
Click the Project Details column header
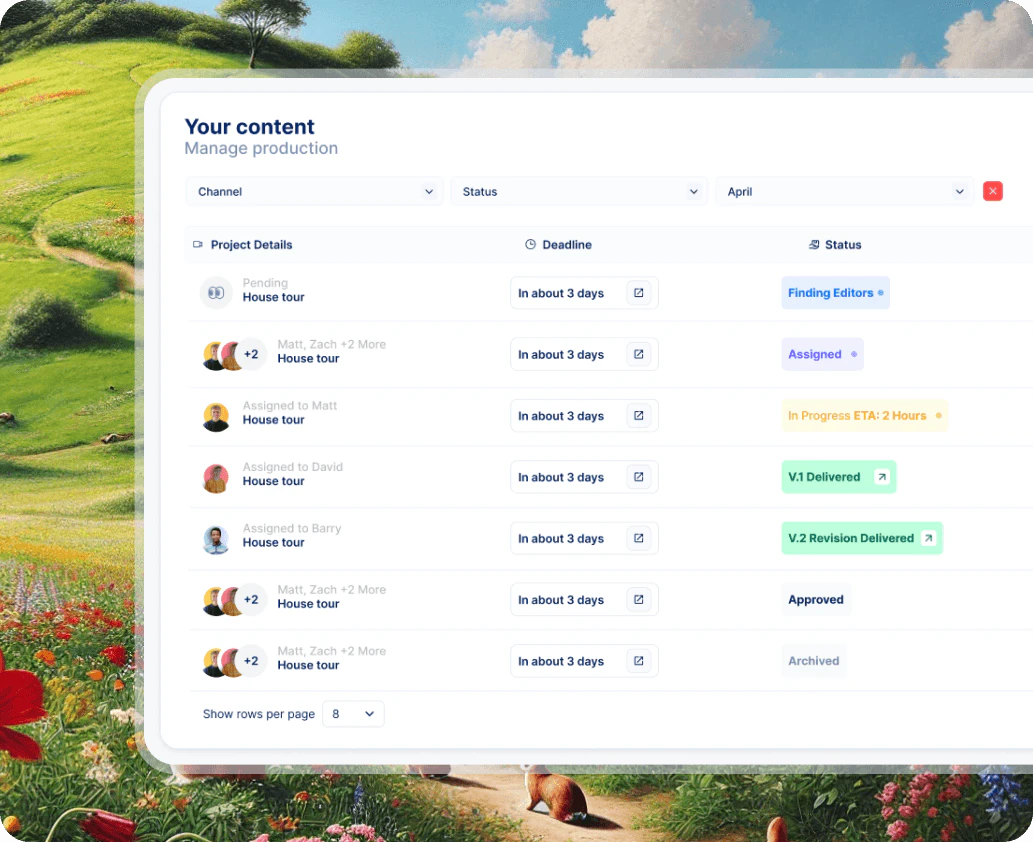click(251, 245)
